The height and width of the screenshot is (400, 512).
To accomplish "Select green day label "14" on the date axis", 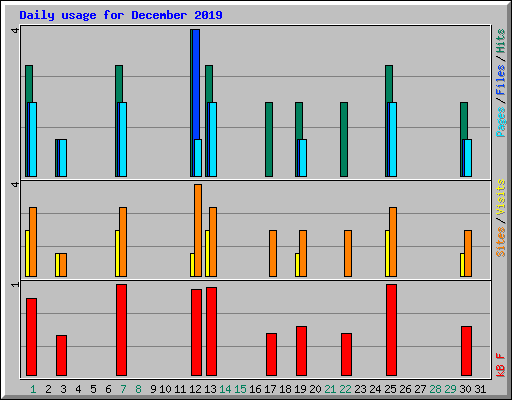I will [225, 389].
